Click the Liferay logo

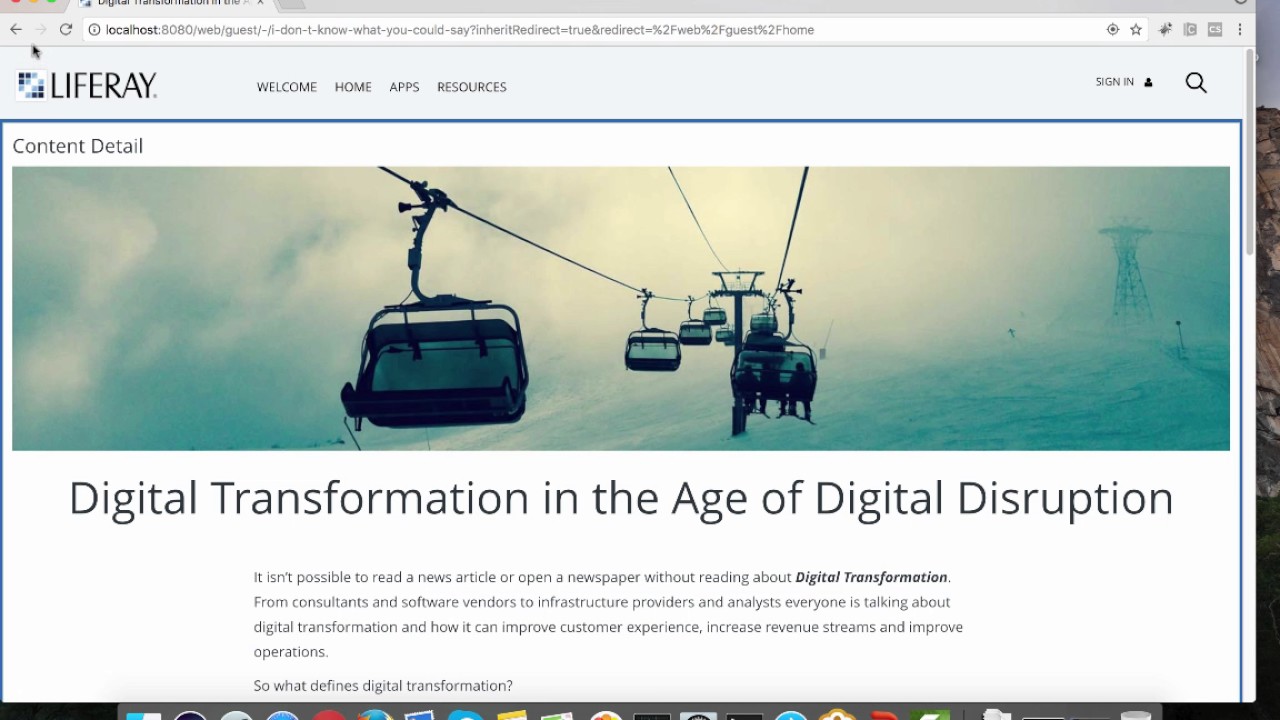pos(87,86)
